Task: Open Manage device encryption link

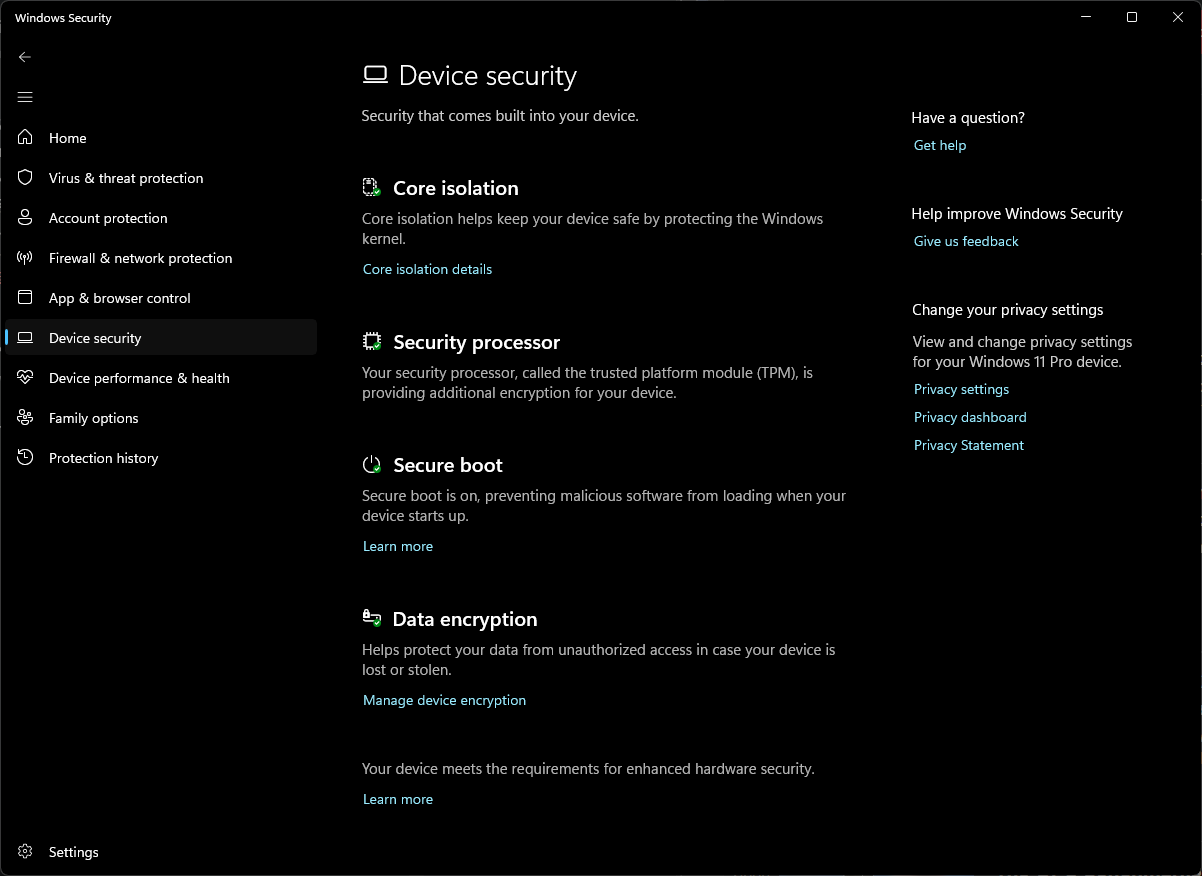Action: tap(444, 700)
